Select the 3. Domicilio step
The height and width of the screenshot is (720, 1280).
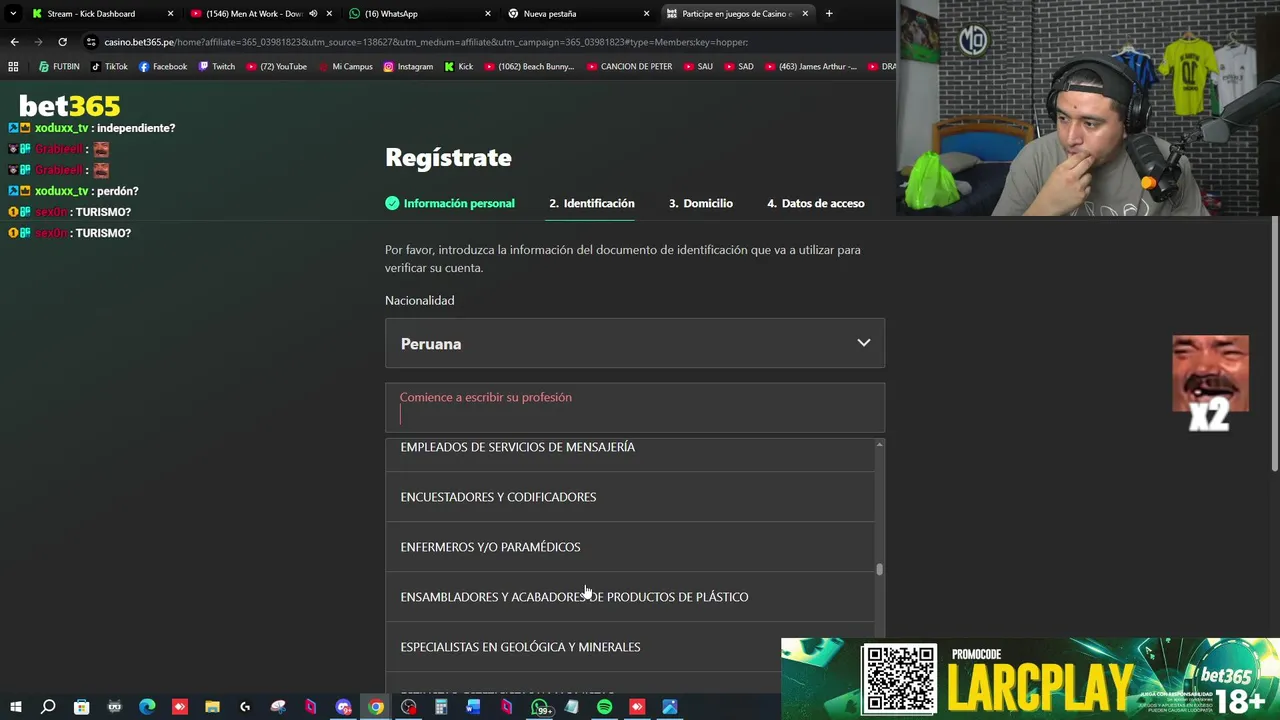[x=700, y=203]
